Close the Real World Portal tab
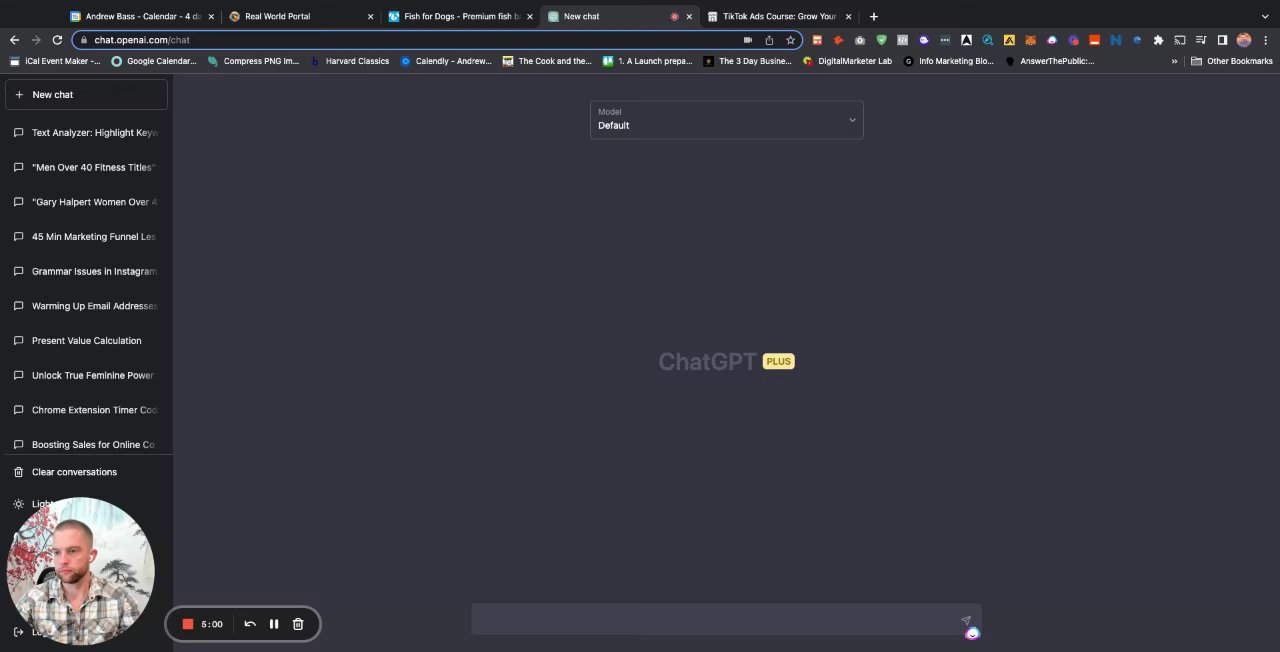Image resolution: width=1280 pixels, height=652 pixels. pos(370,16)
